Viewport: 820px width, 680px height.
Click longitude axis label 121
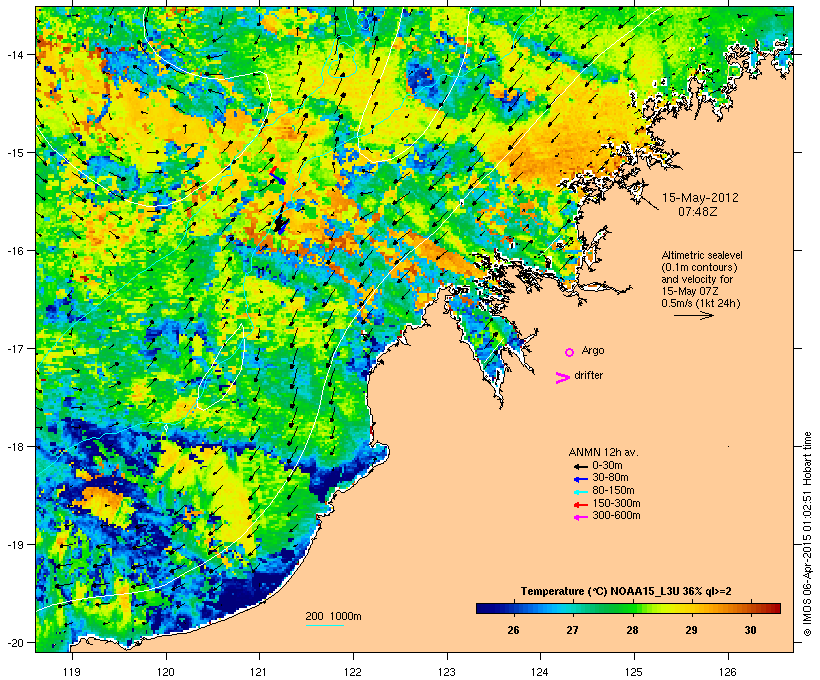(259, 672)
